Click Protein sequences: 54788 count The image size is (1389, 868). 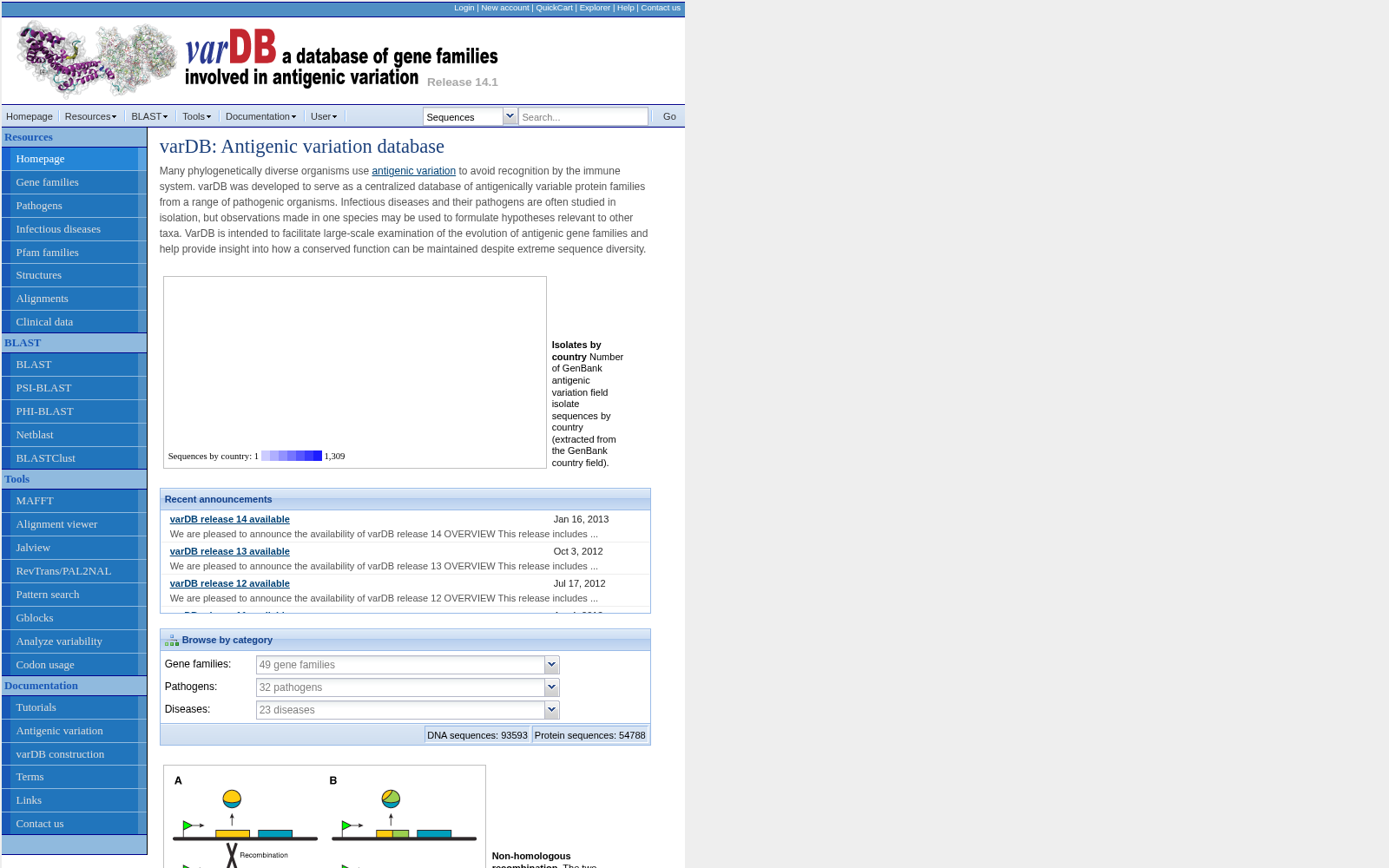pos(590,735)
